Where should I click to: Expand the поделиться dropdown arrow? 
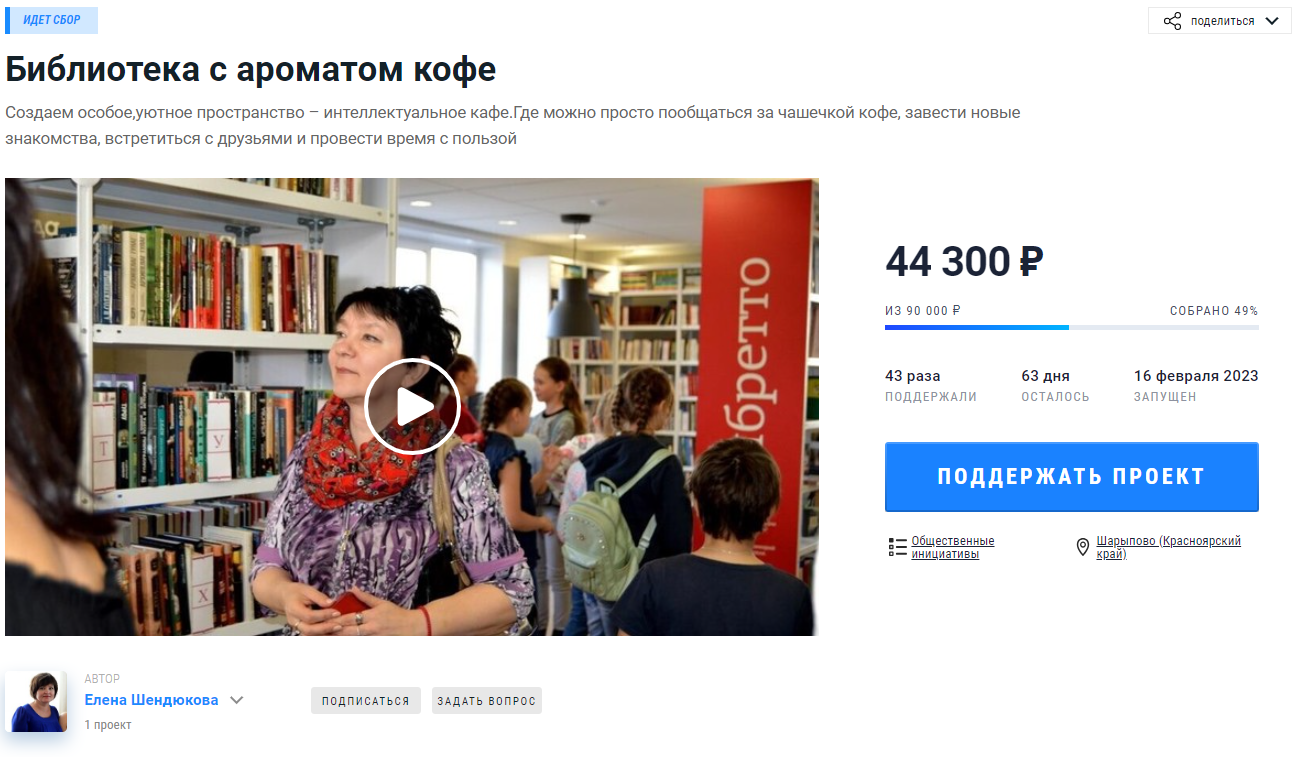pyautogui.click(x=1271, y=21)
